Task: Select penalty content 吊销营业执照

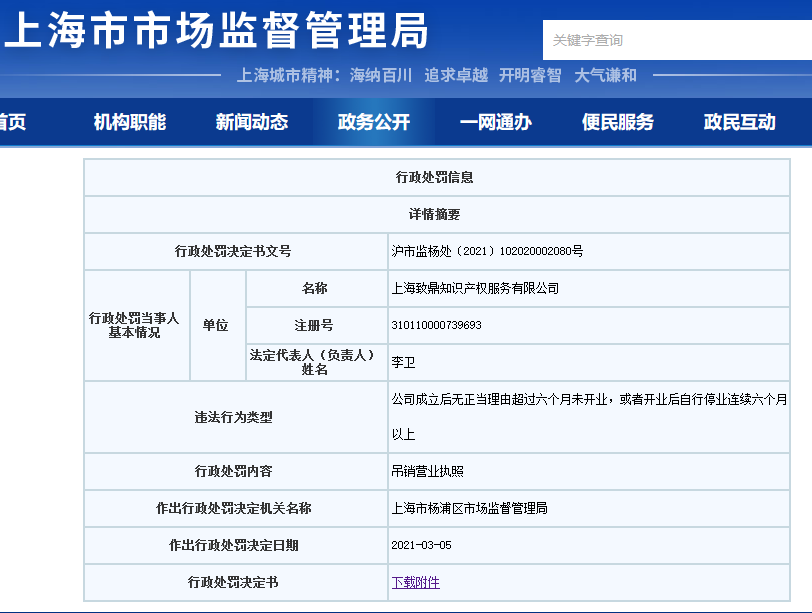Action: tap(428, 471)
